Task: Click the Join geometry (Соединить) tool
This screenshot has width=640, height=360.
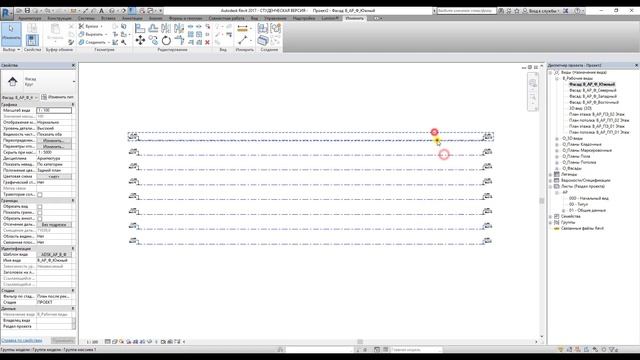Action: (93, 42)
